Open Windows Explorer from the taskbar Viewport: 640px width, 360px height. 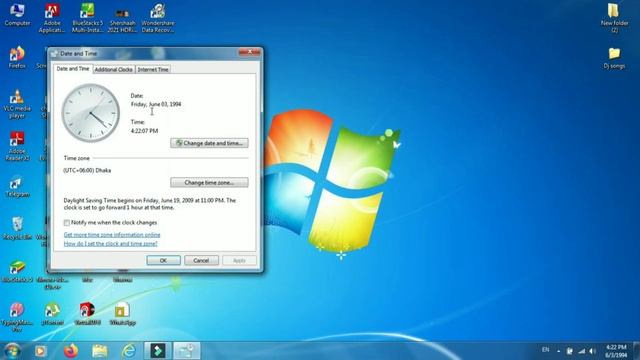(x=100, y=351)
